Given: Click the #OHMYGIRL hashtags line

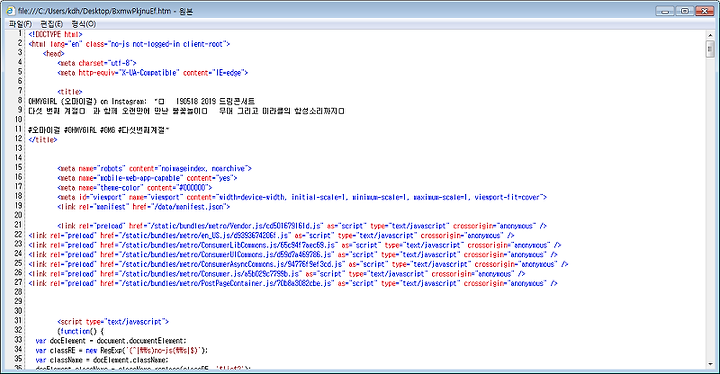Looking at the screenshot, I should [x=99, y=130].
